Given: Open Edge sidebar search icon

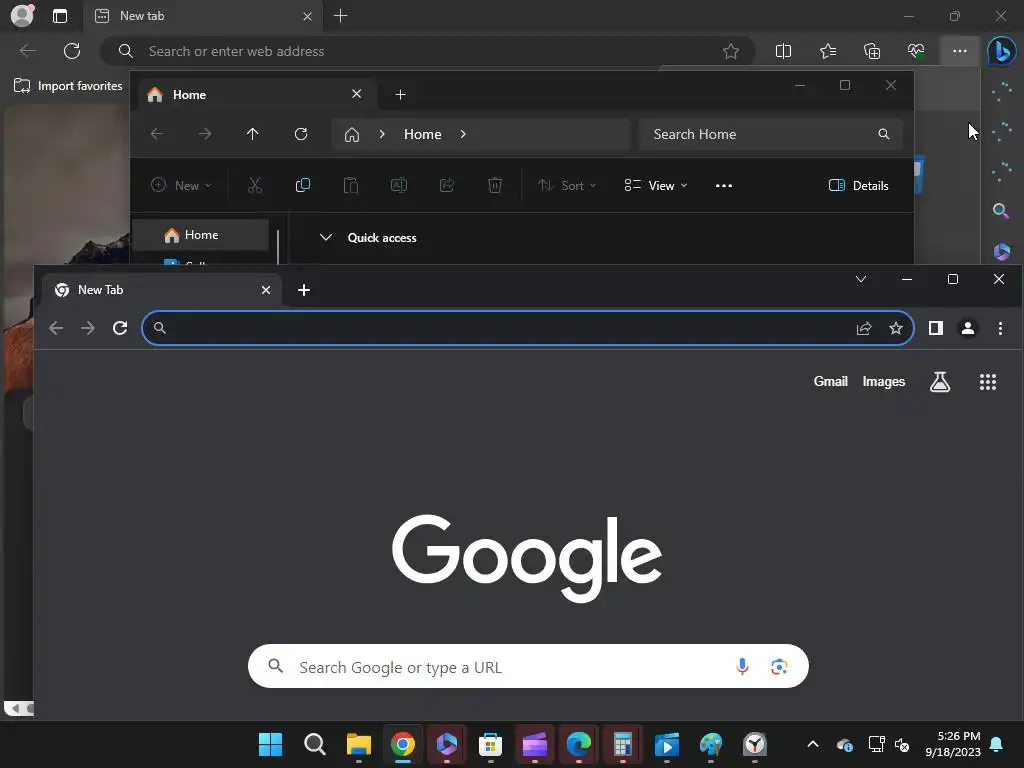Looking at the screenshot, I should 1000,211.
